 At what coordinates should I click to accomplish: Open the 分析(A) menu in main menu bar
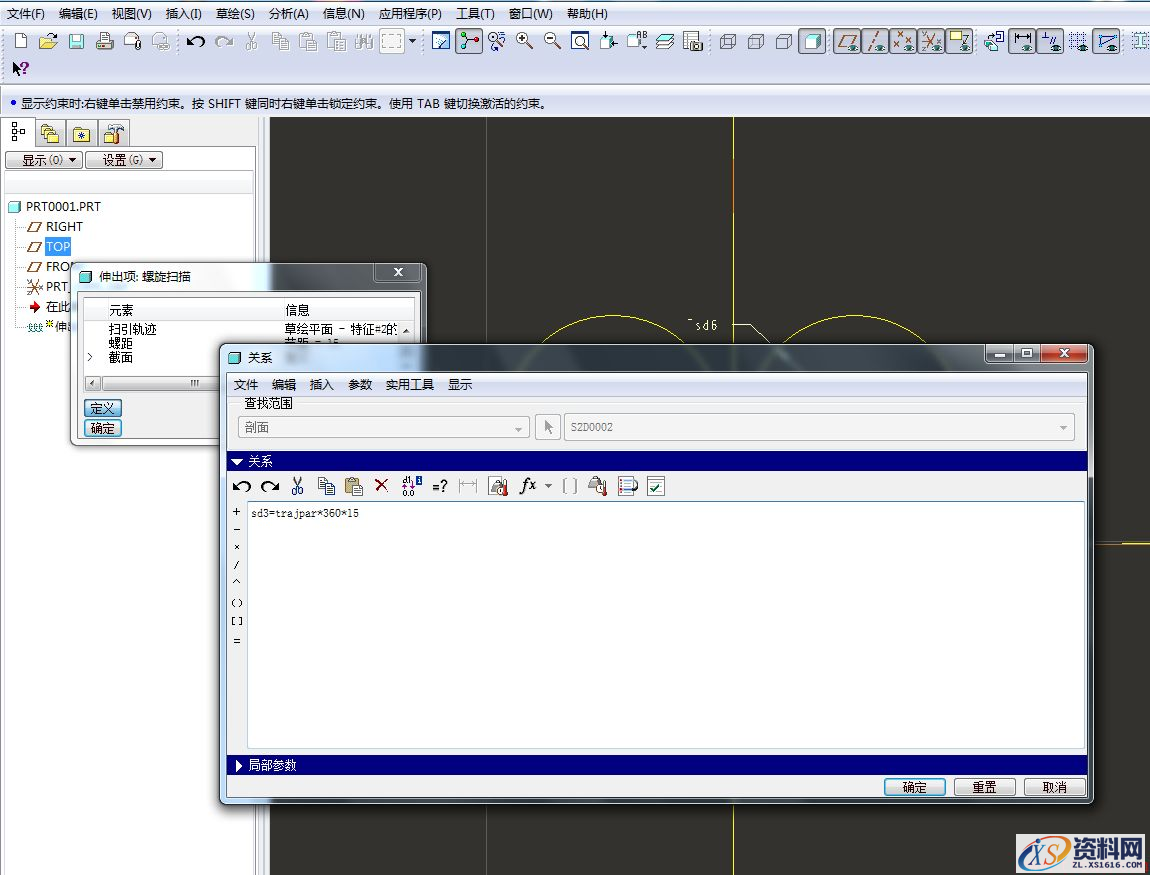pyautogui.click(x=288, y=14)
